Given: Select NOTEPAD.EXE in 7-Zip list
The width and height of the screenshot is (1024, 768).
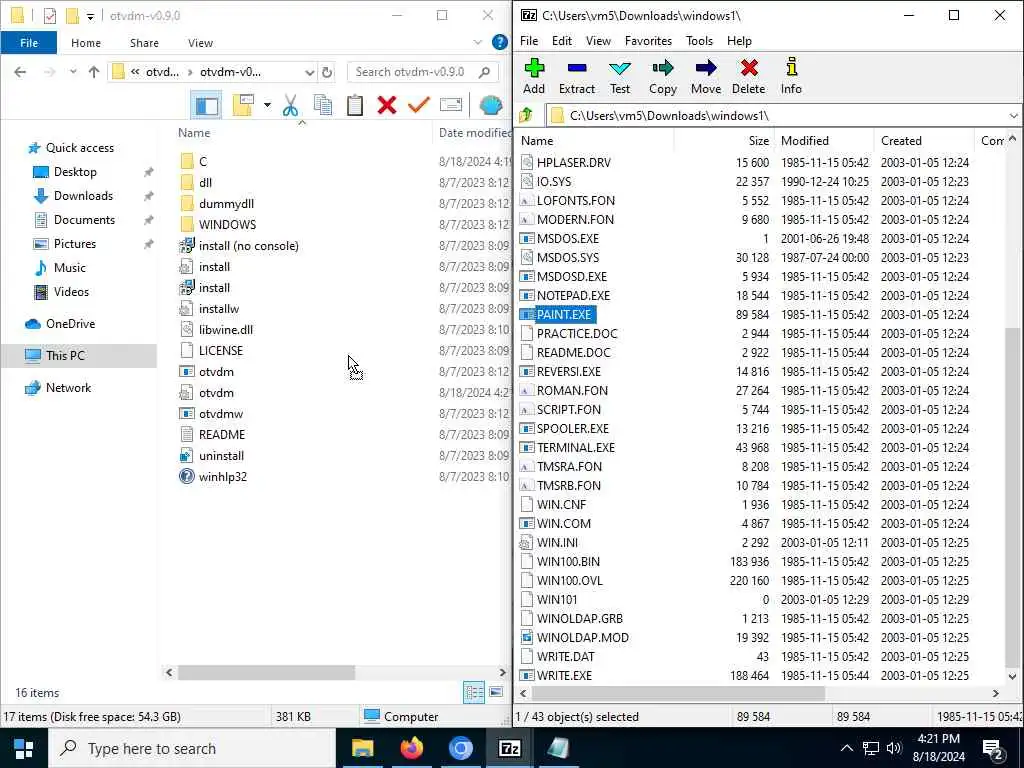Looking at the screenshot, I should tap(573, 295).
